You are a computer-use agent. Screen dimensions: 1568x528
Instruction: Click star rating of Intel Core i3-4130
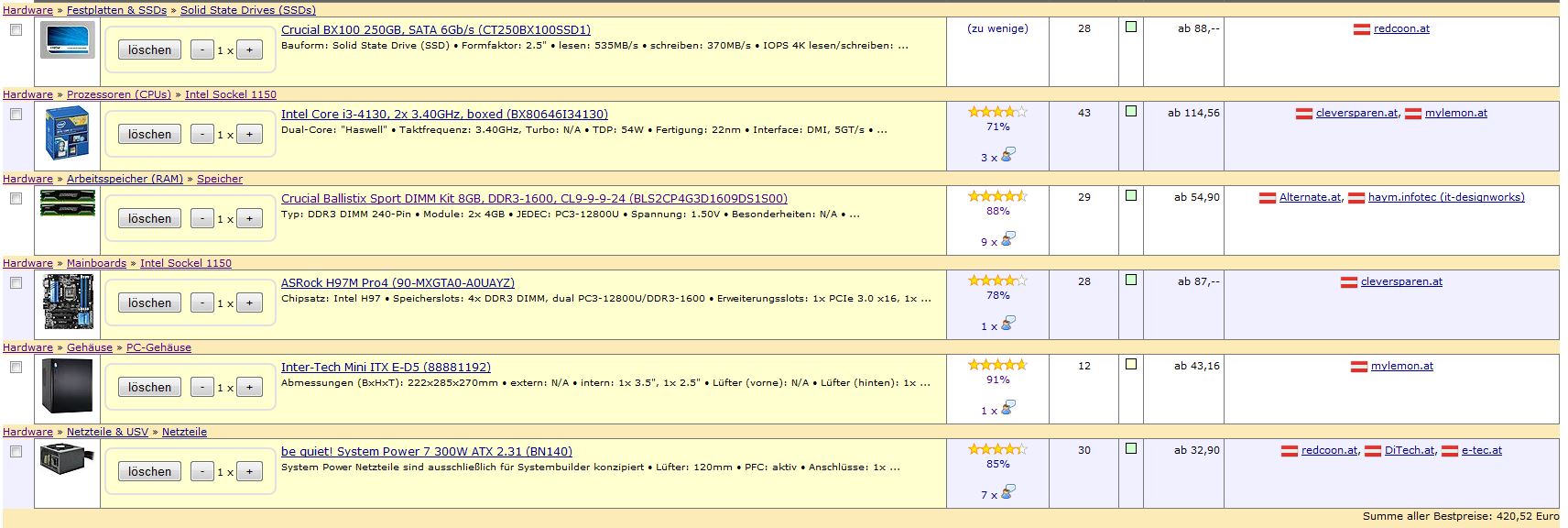tap(997, 112)
